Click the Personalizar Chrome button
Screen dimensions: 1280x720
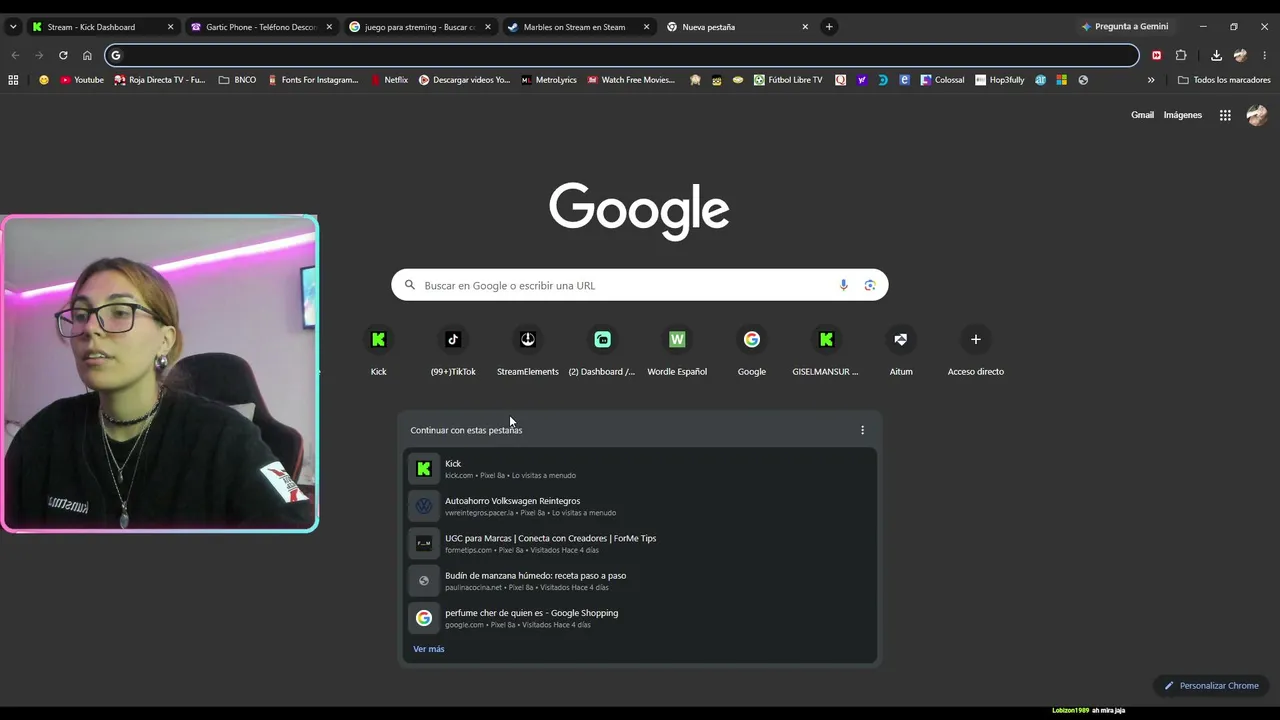(1211, 686)
